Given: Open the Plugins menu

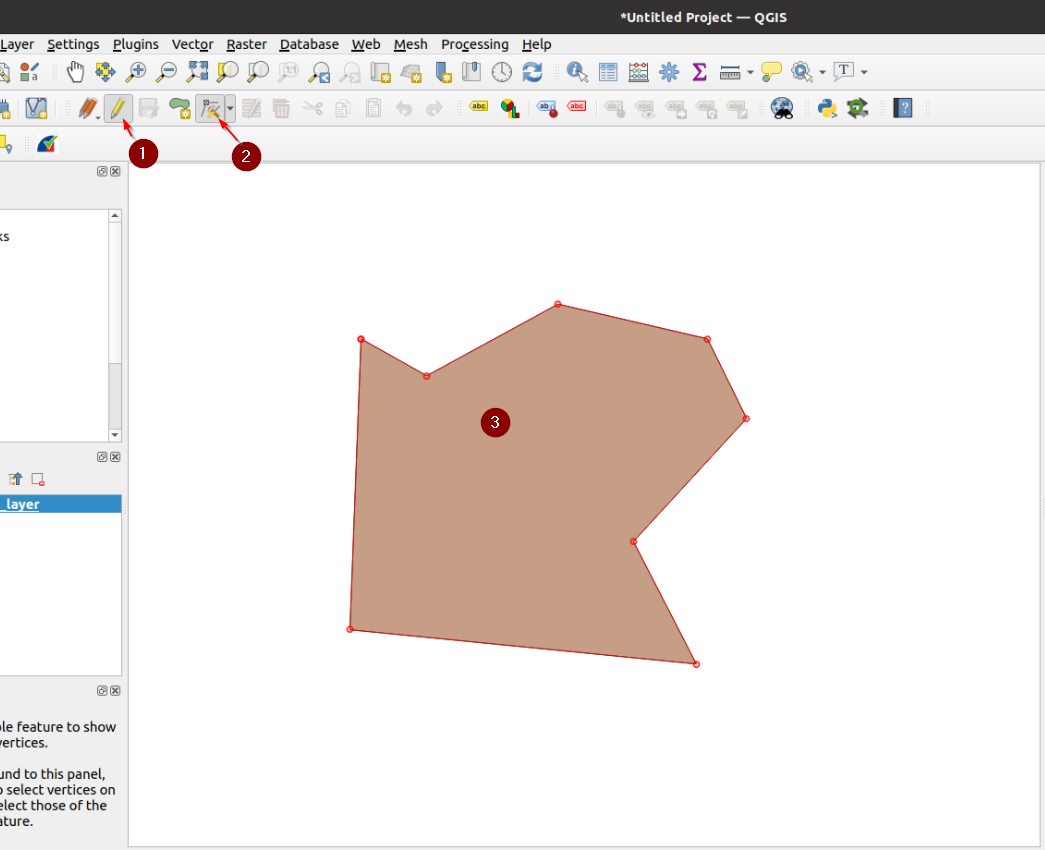Looking at the screenshot, I should pyautogui.click(x=135, y=44).
